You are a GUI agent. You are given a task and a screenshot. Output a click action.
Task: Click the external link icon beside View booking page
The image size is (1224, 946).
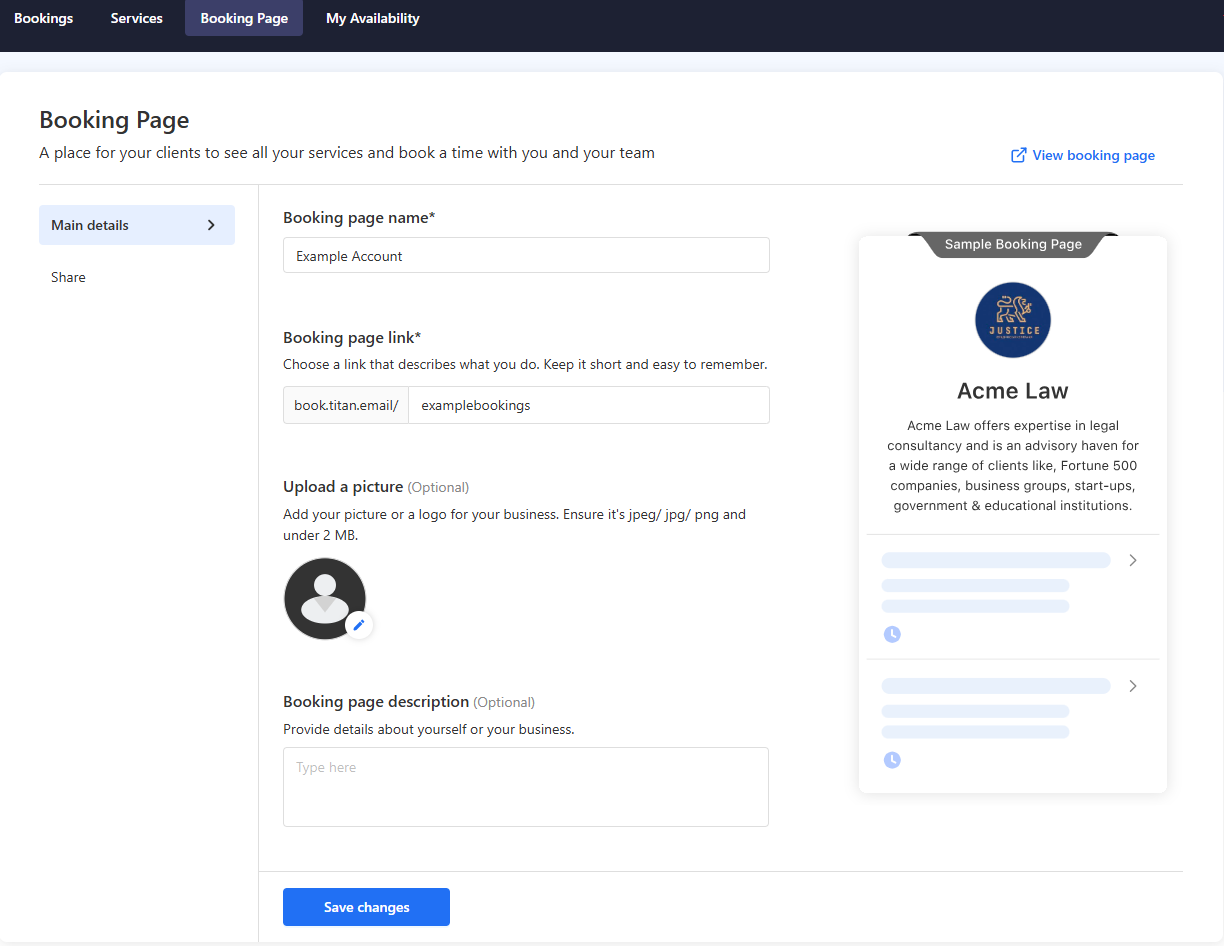click(x=1019, y=155)
